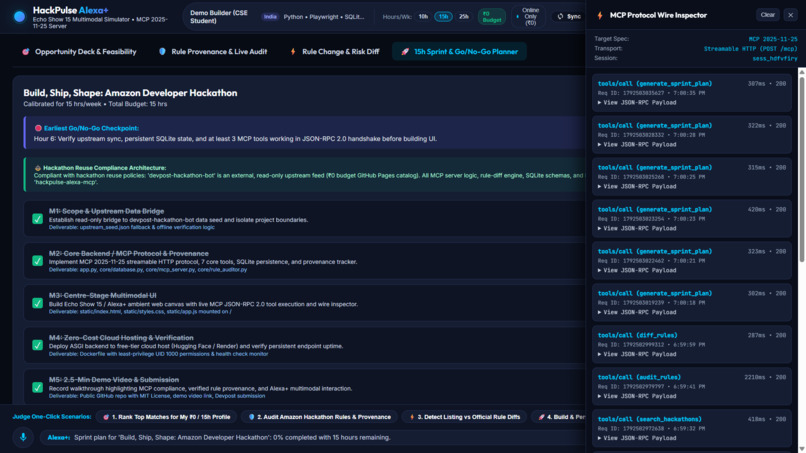Open the Opportunity Deck & Feasibility tab
Viewport: 806px width, 453px height.
(x=79, y=51)
